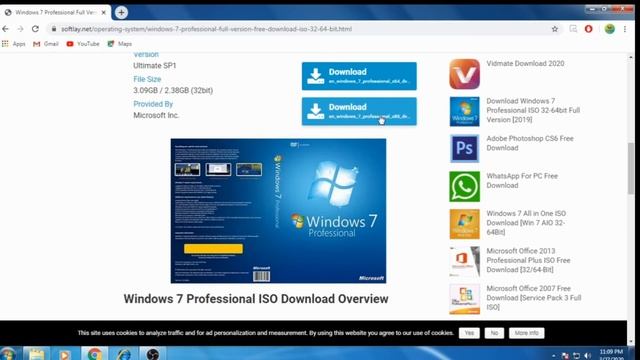The width and height of the screenshot is (640, 360).
Task: Open the Chrome three-dot menu
Action: 625,29
